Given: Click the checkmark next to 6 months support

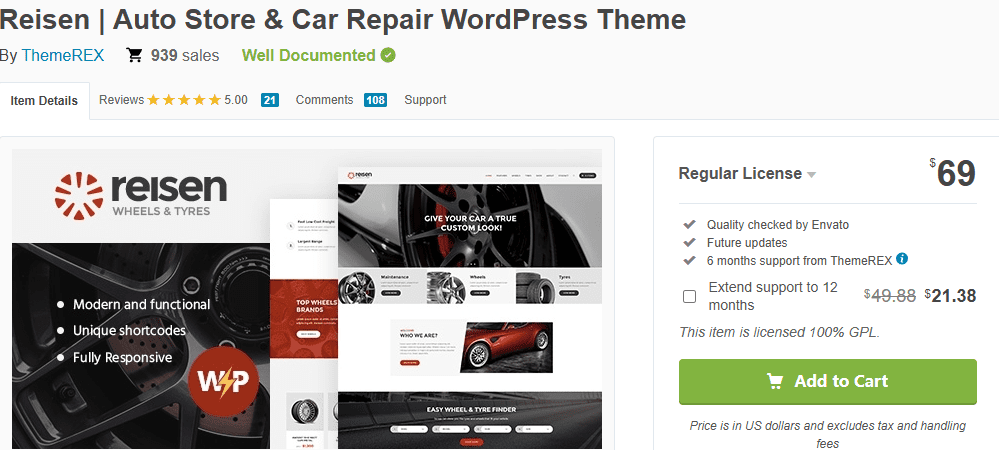Looking at the screenshot, I should point(689,260).
